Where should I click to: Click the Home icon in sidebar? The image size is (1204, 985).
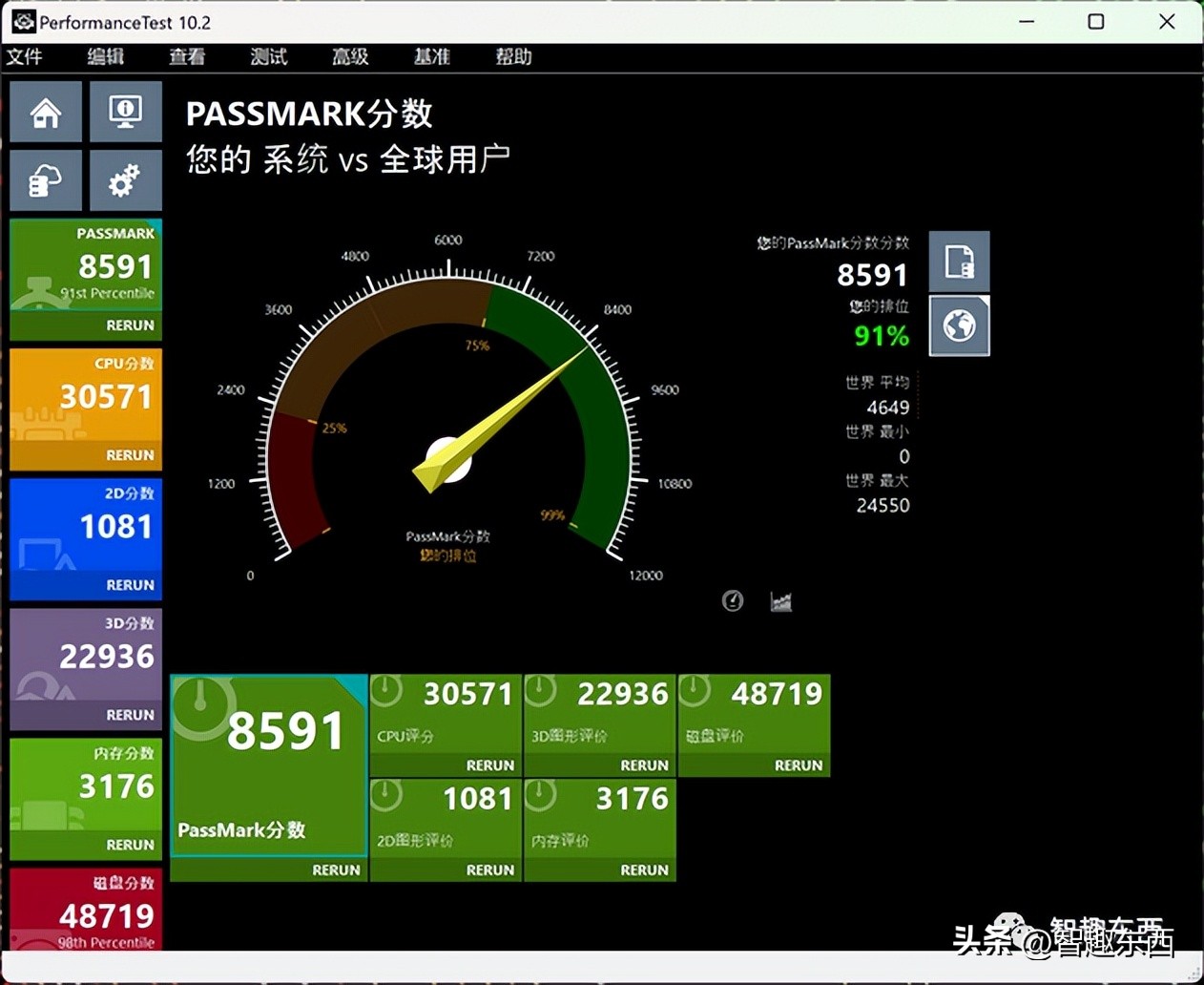(46, 113)
